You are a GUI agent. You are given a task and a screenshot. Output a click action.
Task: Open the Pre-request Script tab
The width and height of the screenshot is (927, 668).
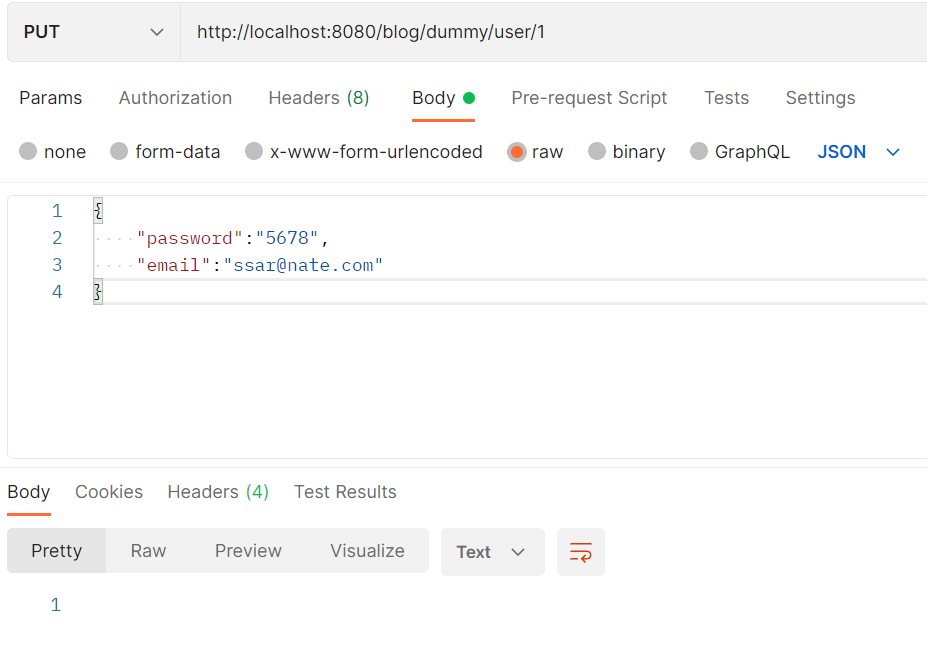coord(589,98)
